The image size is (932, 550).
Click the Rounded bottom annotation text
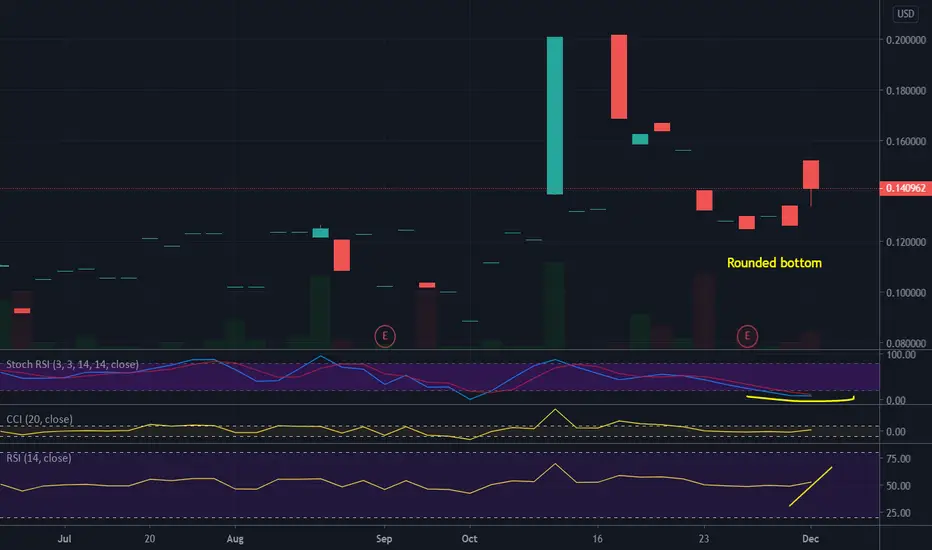pos(774,263)
